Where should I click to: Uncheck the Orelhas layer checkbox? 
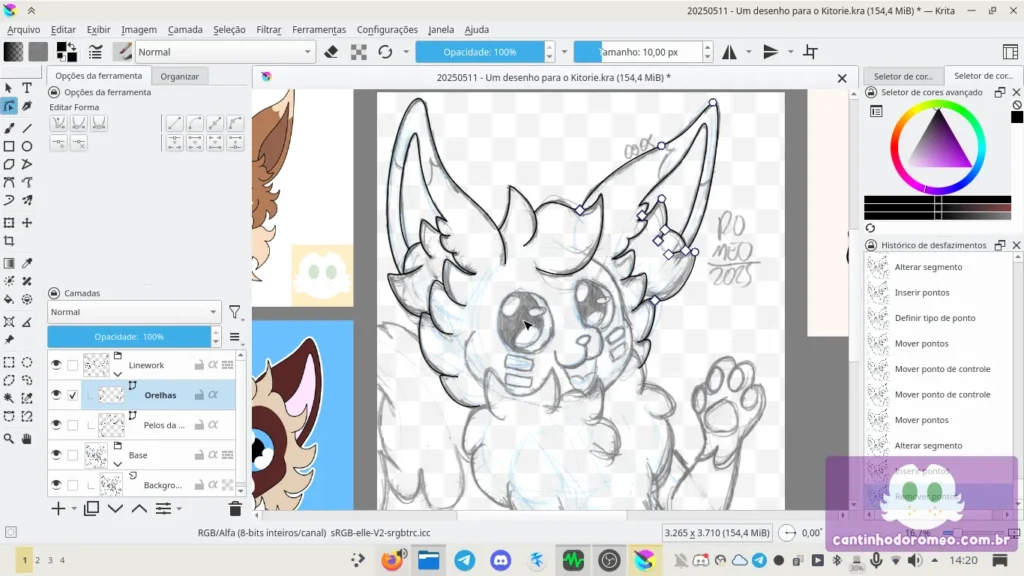click(72, 395)
